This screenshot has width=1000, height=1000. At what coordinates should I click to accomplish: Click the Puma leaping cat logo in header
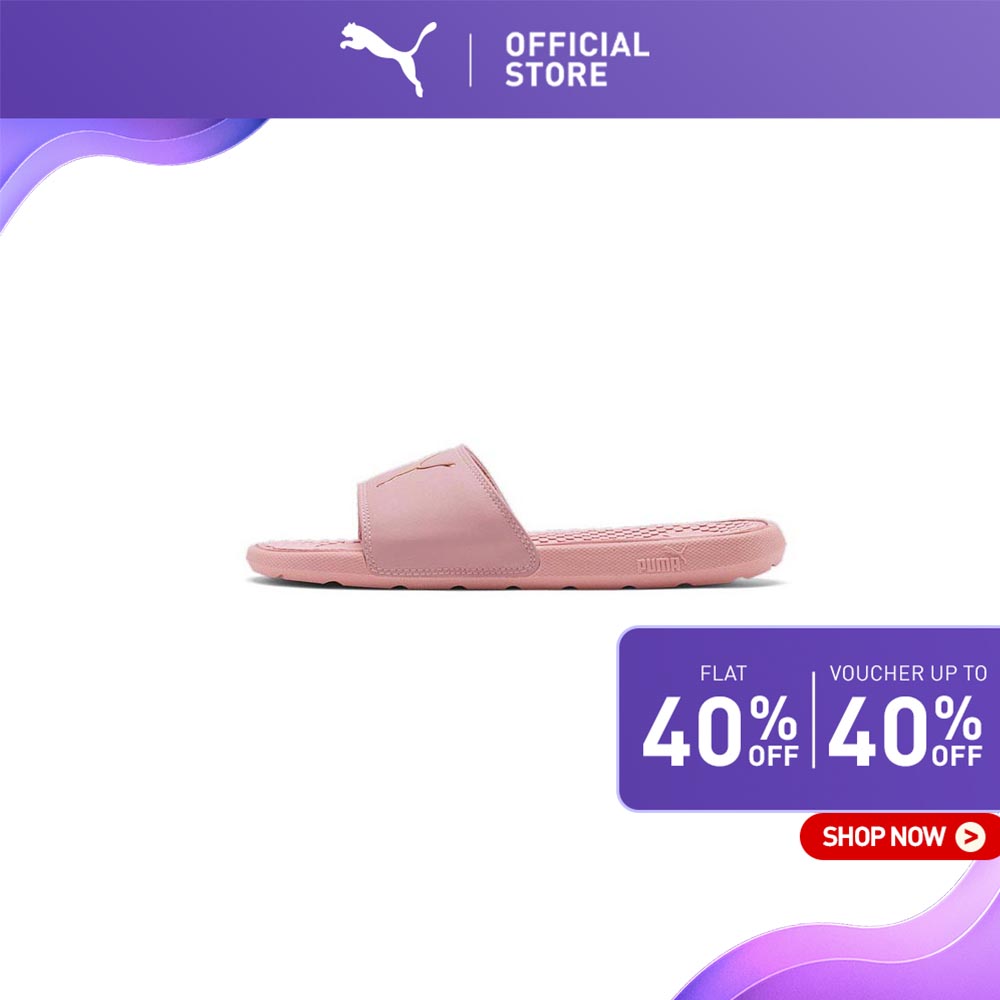[388, 59]
